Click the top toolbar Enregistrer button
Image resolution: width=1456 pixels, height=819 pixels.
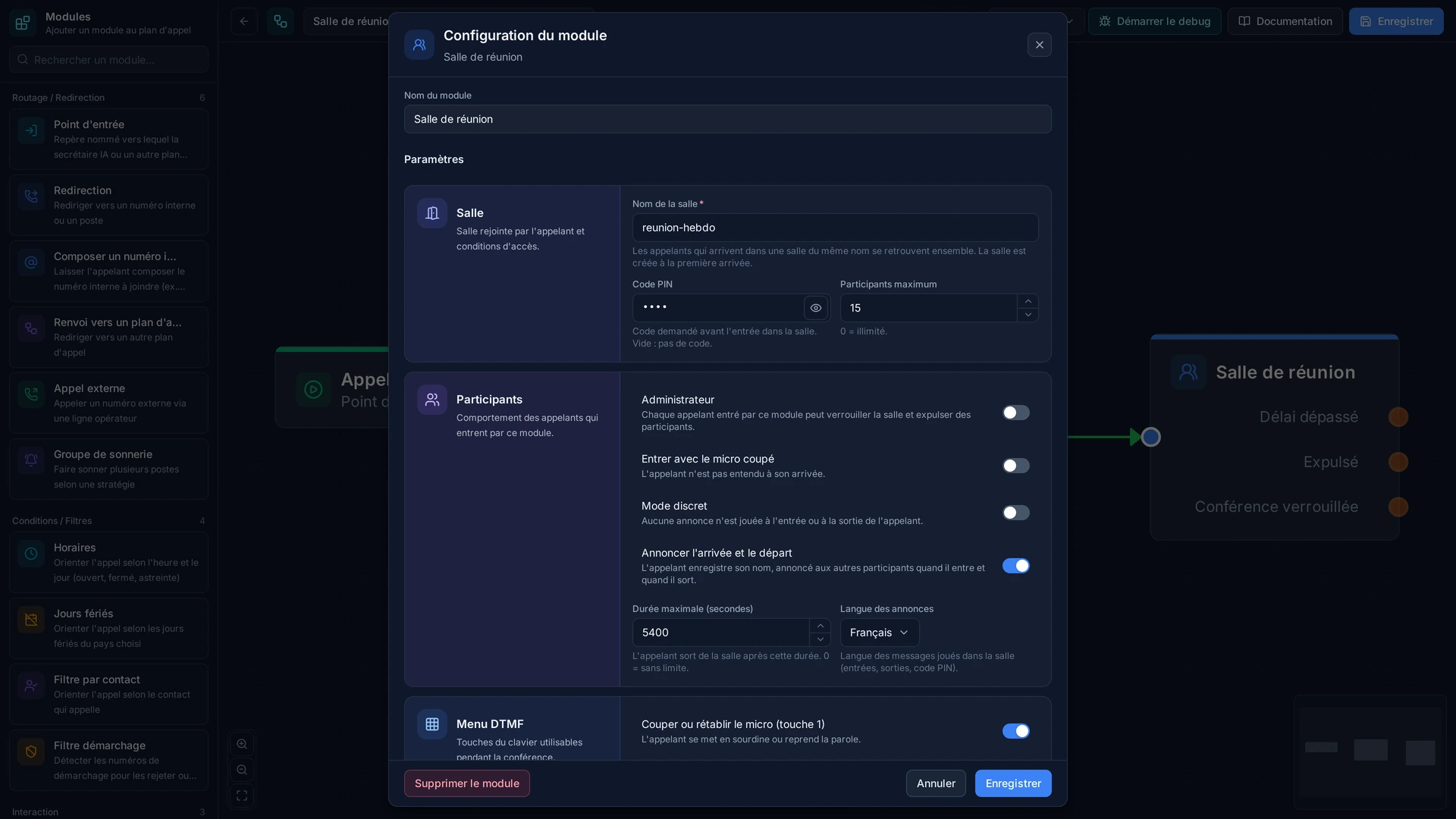point(1396,21)
